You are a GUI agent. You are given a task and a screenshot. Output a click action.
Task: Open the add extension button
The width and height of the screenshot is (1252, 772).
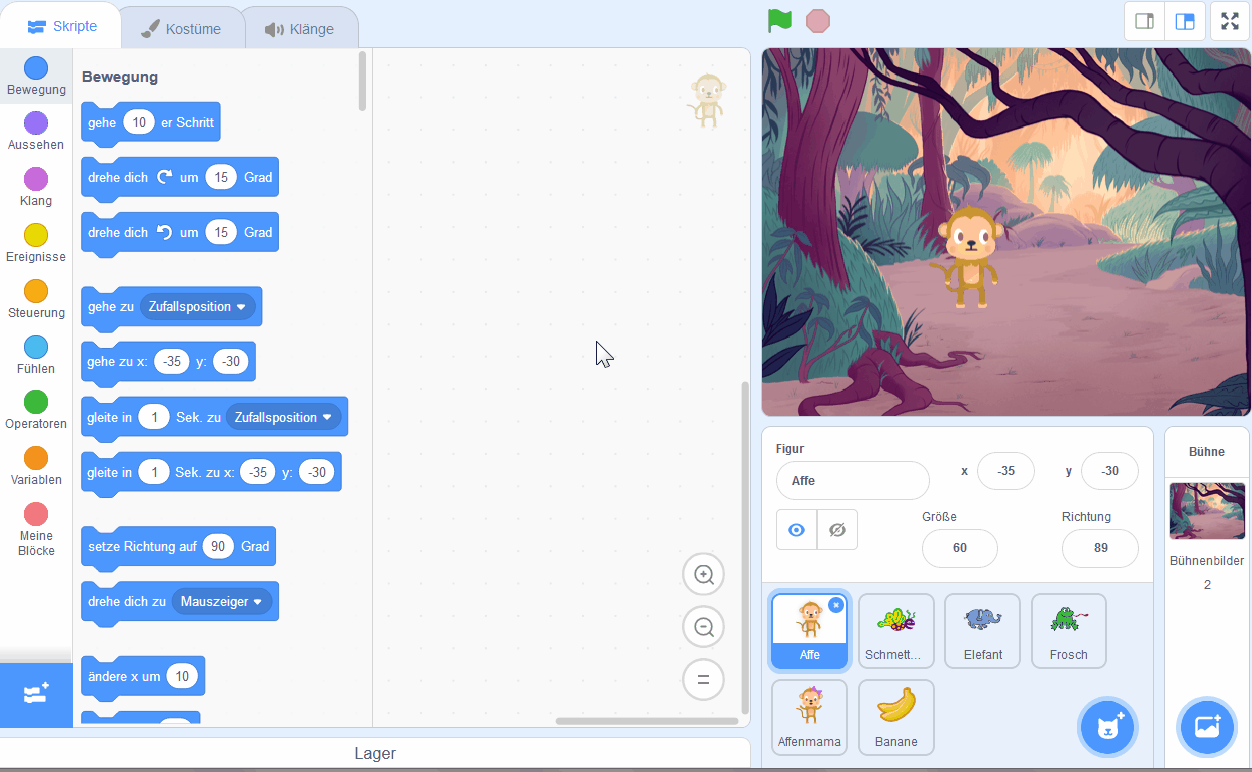36,694
